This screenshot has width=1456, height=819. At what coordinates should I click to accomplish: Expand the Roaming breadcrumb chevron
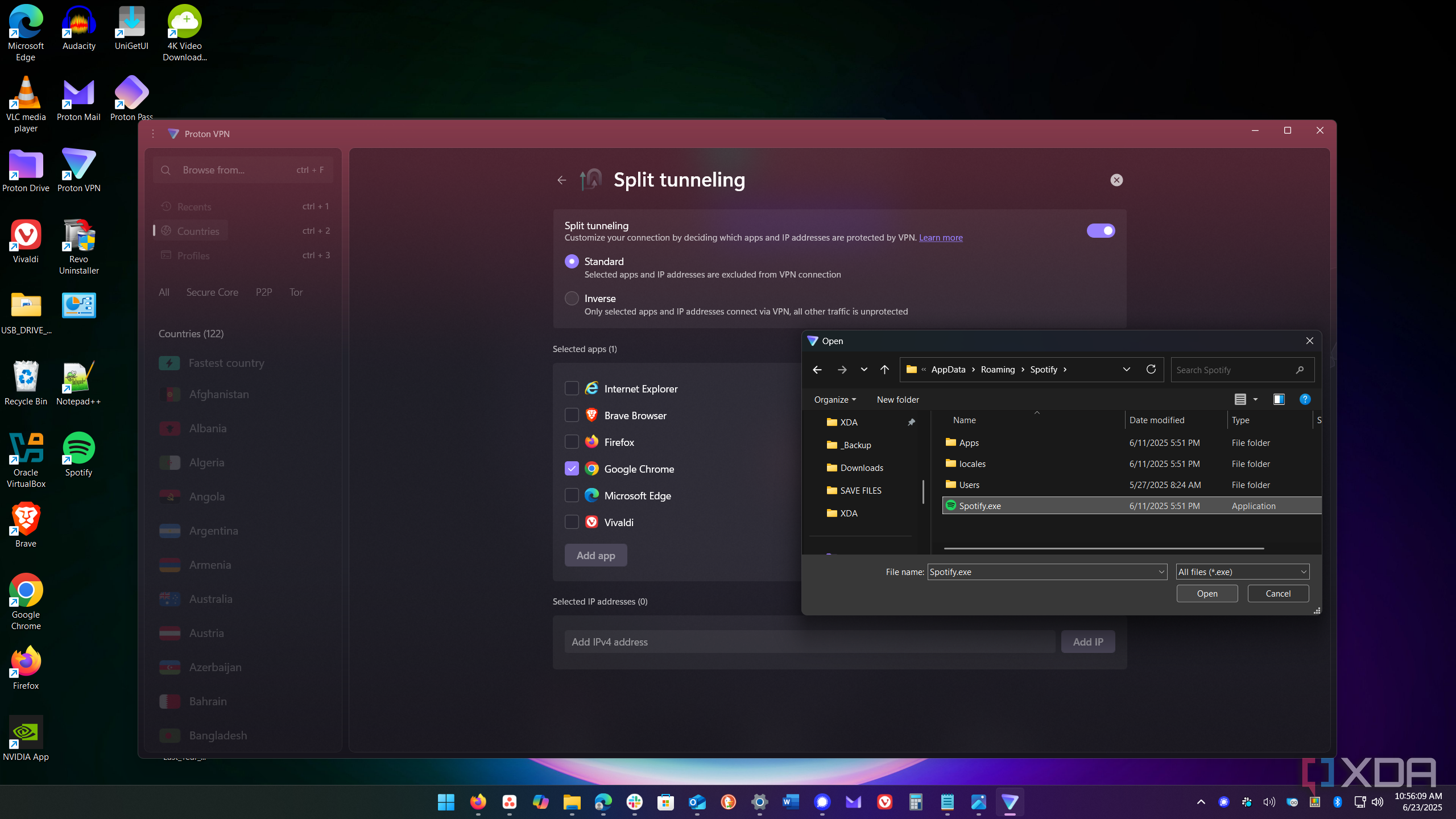click(x=1023, y=370)
